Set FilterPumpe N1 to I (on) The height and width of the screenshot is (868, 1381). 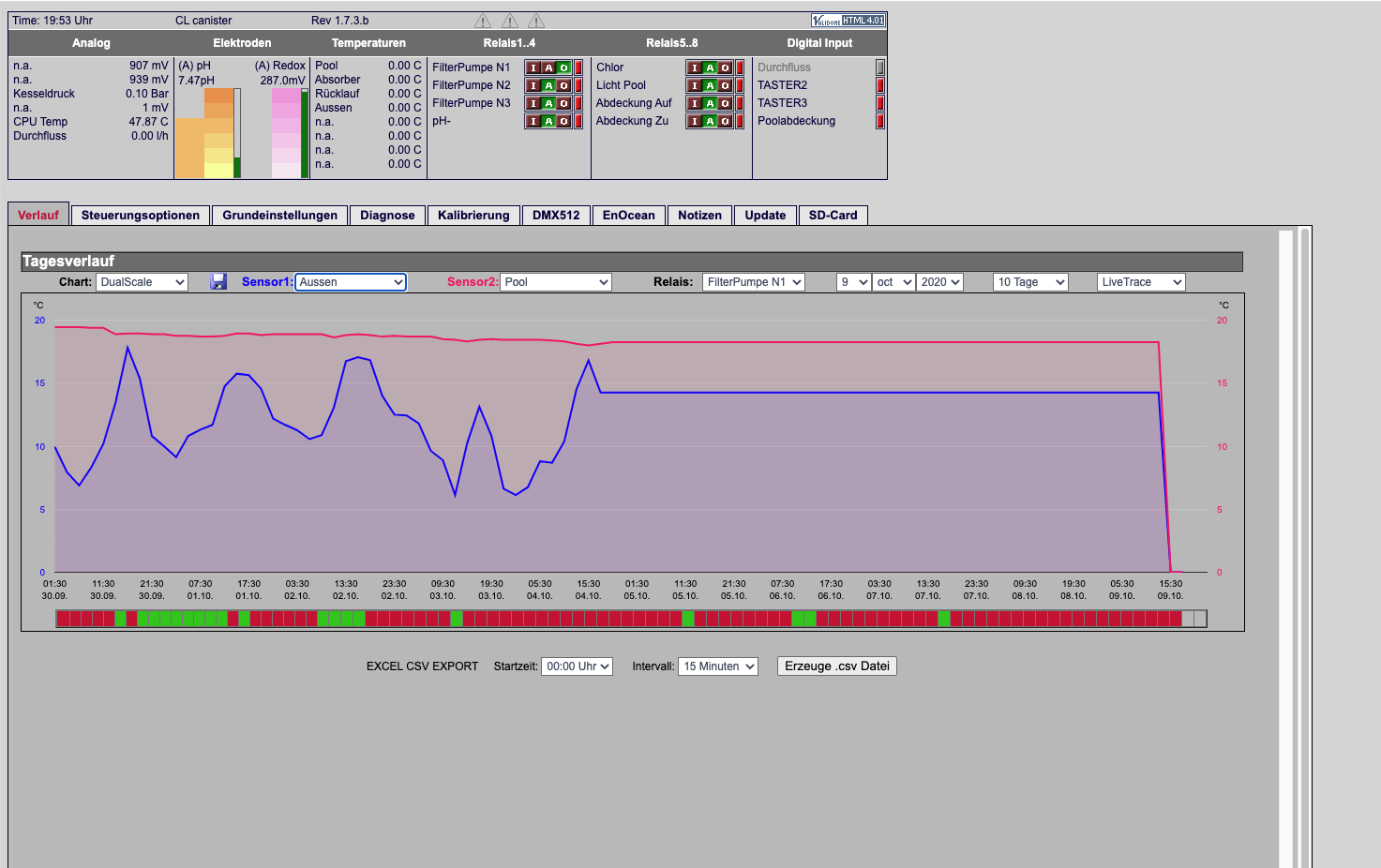coord(533,67)
